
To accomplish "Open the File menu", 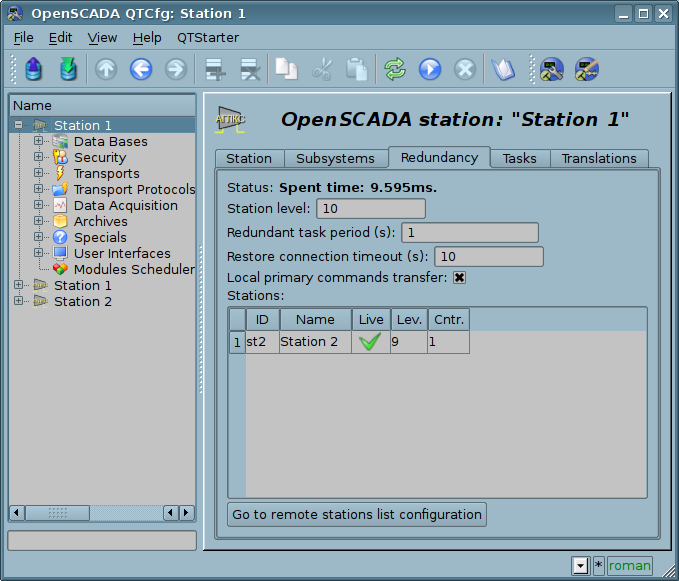I will pos(23,38).
